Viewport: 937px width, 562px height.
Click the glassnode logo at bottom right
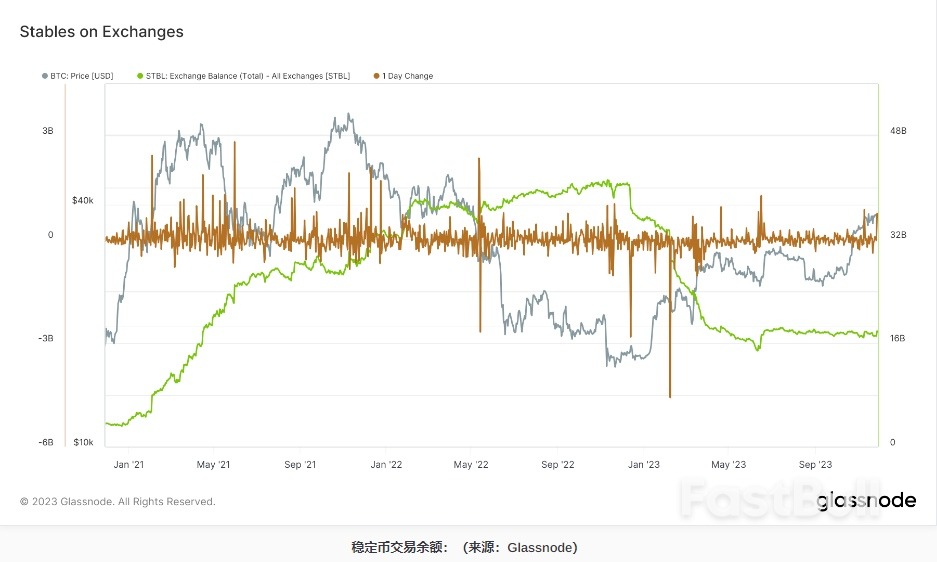point(866,501)
